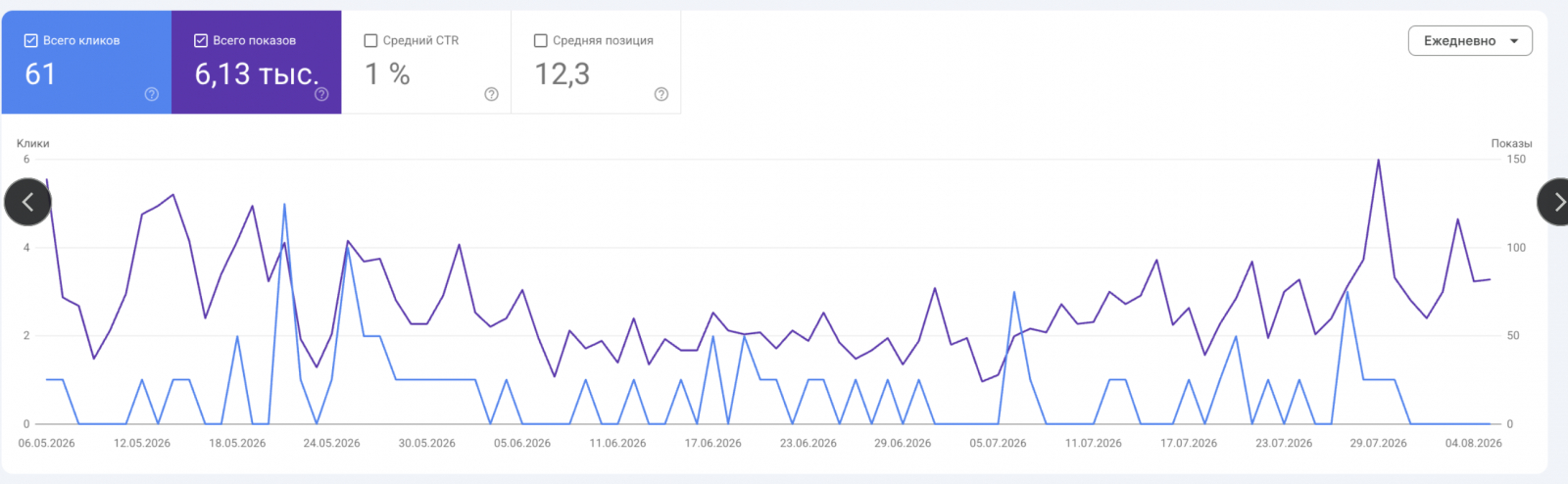1568x484 pixels.
Task: Select the Всего кликов metric card
Action: tap(86, 63)
